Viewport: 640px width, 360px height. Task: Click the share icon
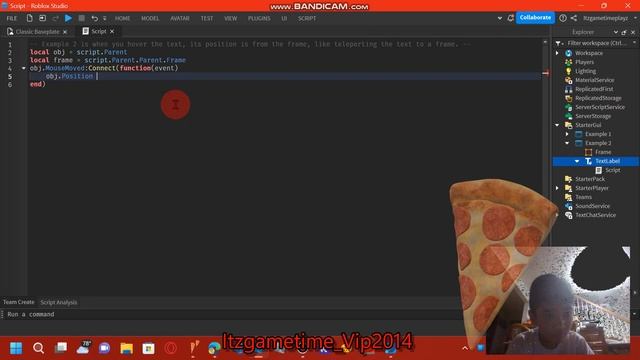(x=573, y=18)
